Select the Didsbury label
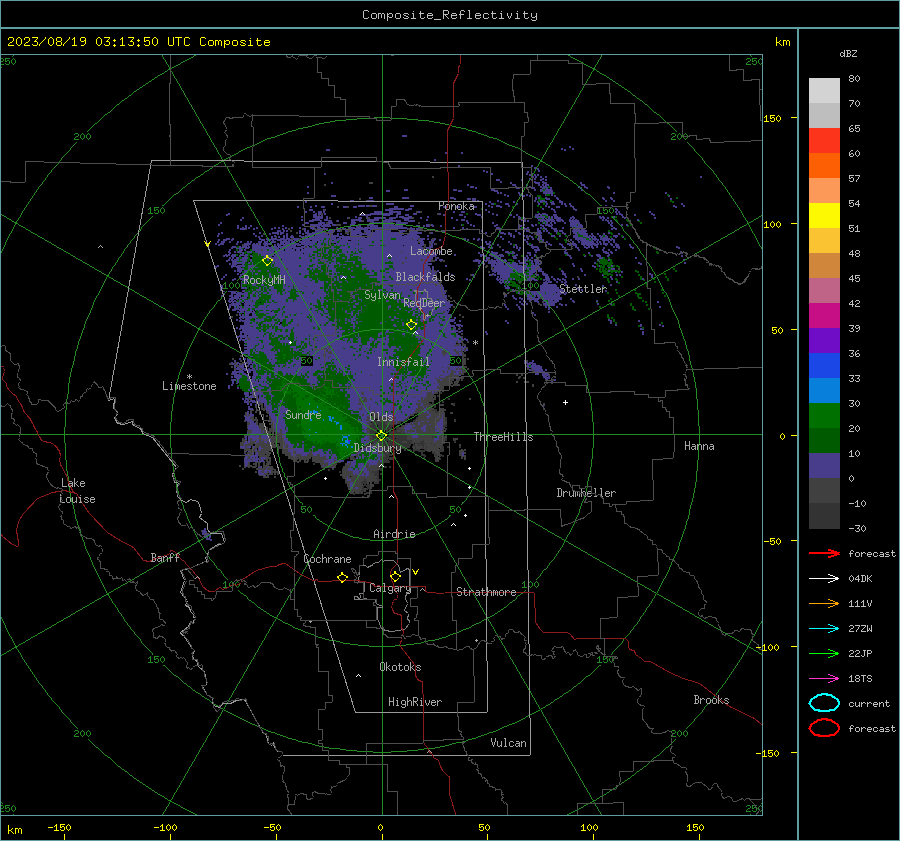 (x=377, y=448)
